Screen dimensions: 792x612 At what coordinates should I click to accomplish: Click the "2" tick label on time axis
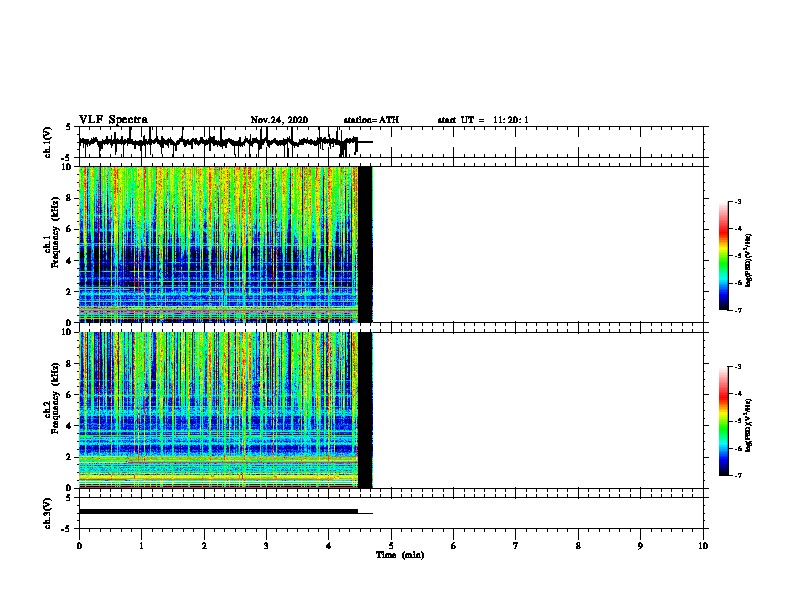point(204,546)
